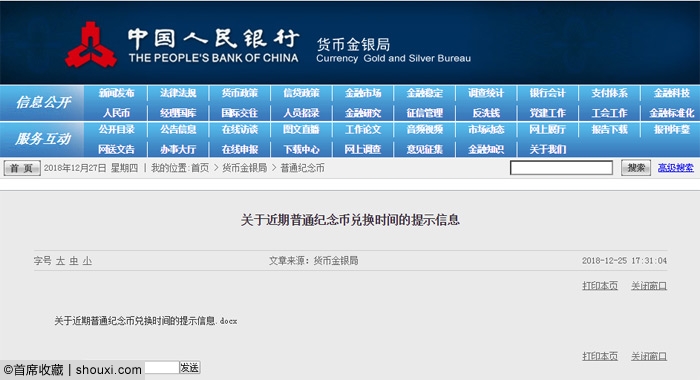Open 工作论文 under 服务互动
Image resolution: width=700 pixels, height=380 pixels.
point(363,129)
